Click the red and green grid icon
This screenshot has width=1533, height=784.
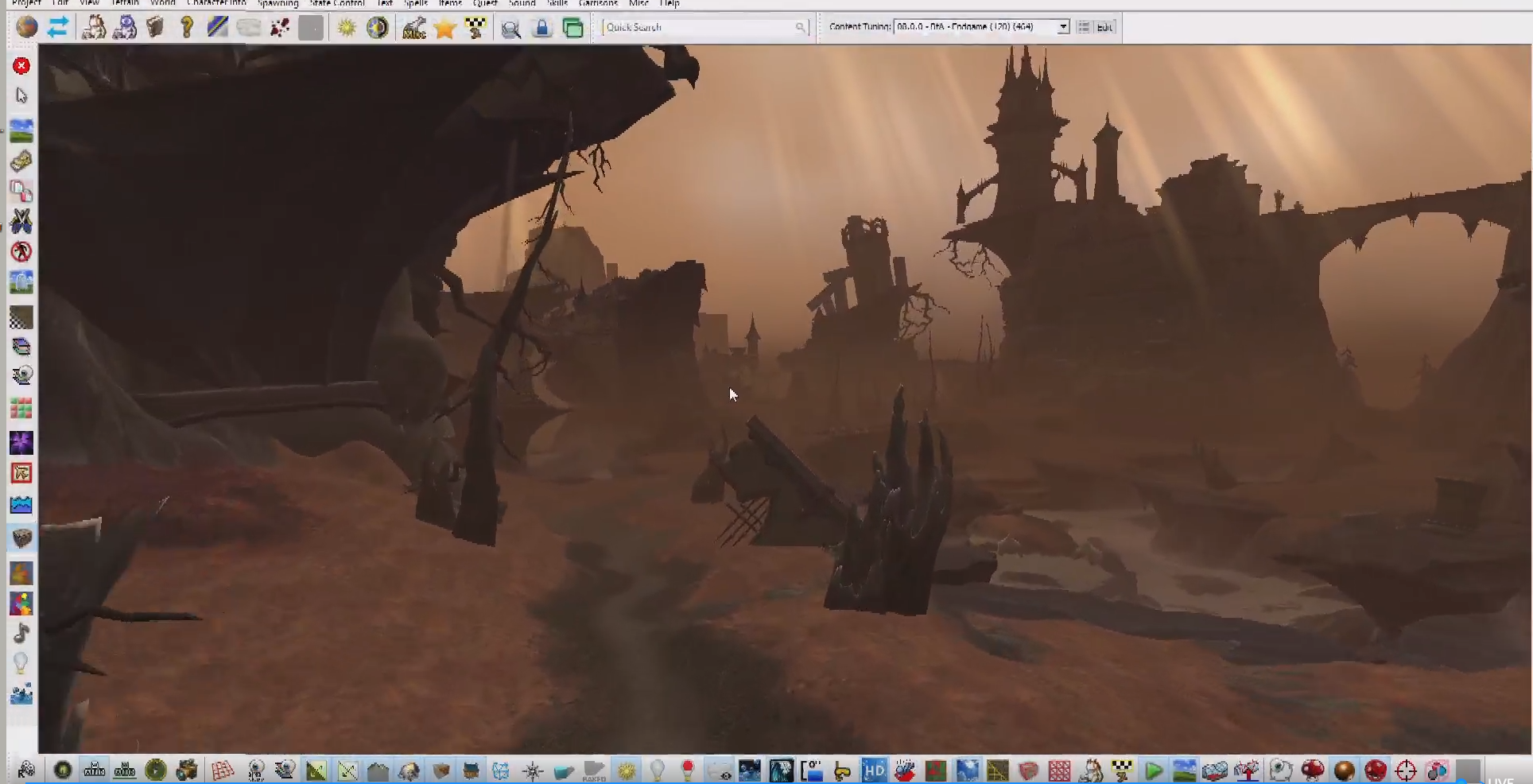(21, 409)
